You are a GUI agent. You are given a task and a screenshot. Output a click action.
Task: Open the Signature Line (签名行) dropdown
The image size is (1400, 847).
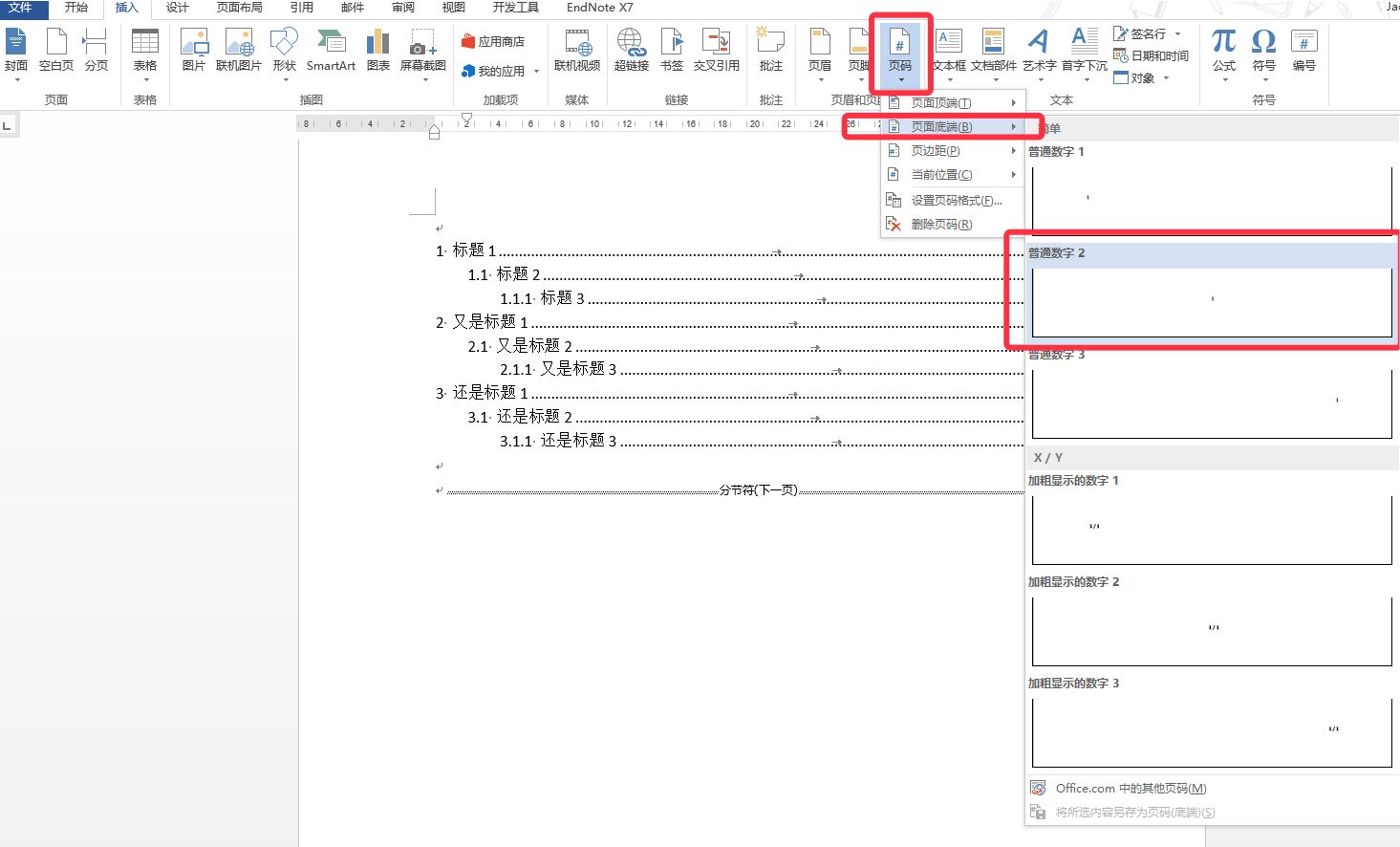pyautogui.click(x=1148, y=33)
